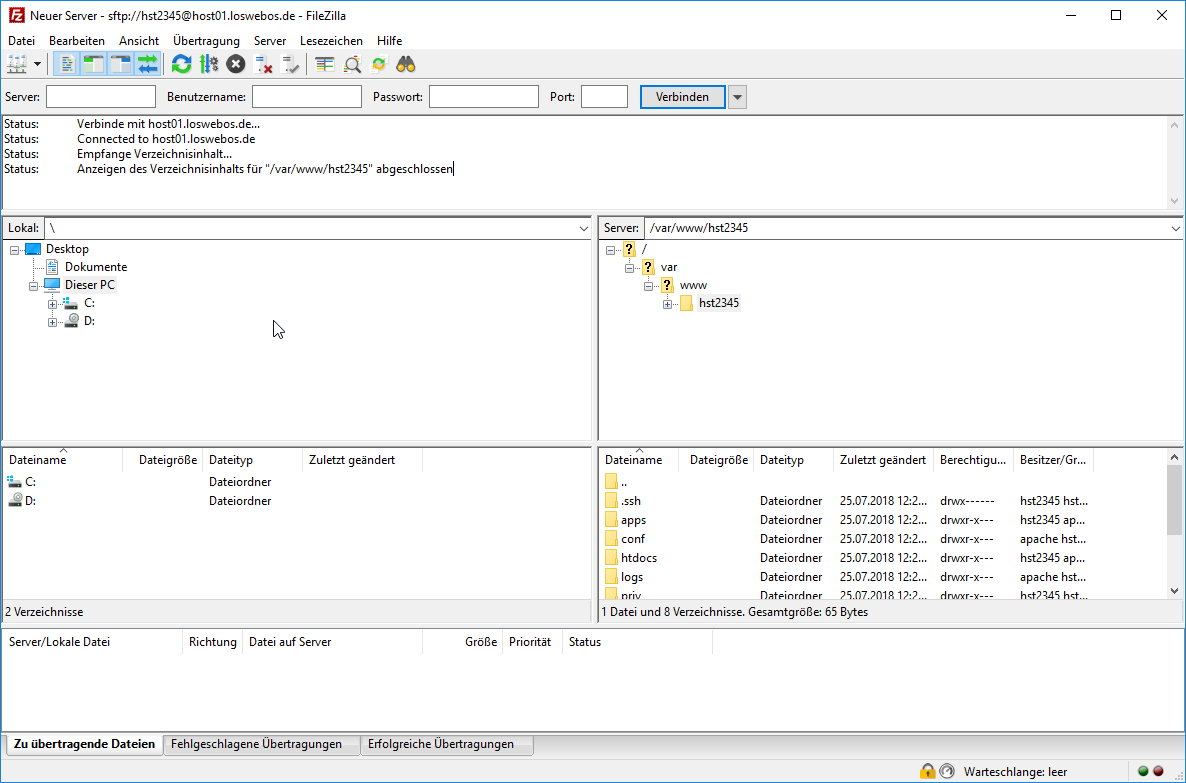This screenshot has width=1186, height=783.
Task: Cancel current operation with the X icon
Action: pos(235,64)
